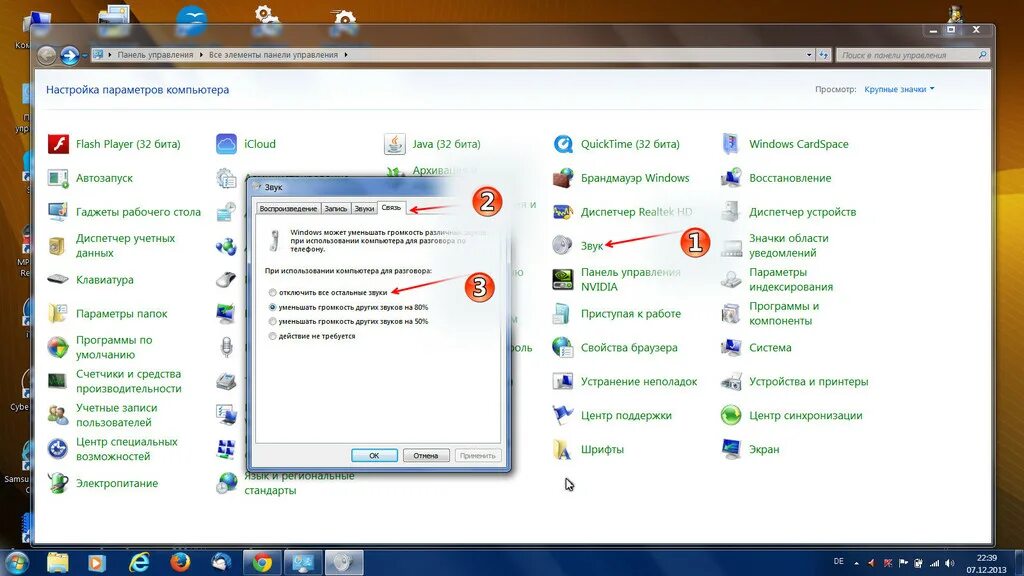The width and height of the screenshot is (1024, 576).
Task: Open Учетные записи пользователей
Action: [103, 415]
